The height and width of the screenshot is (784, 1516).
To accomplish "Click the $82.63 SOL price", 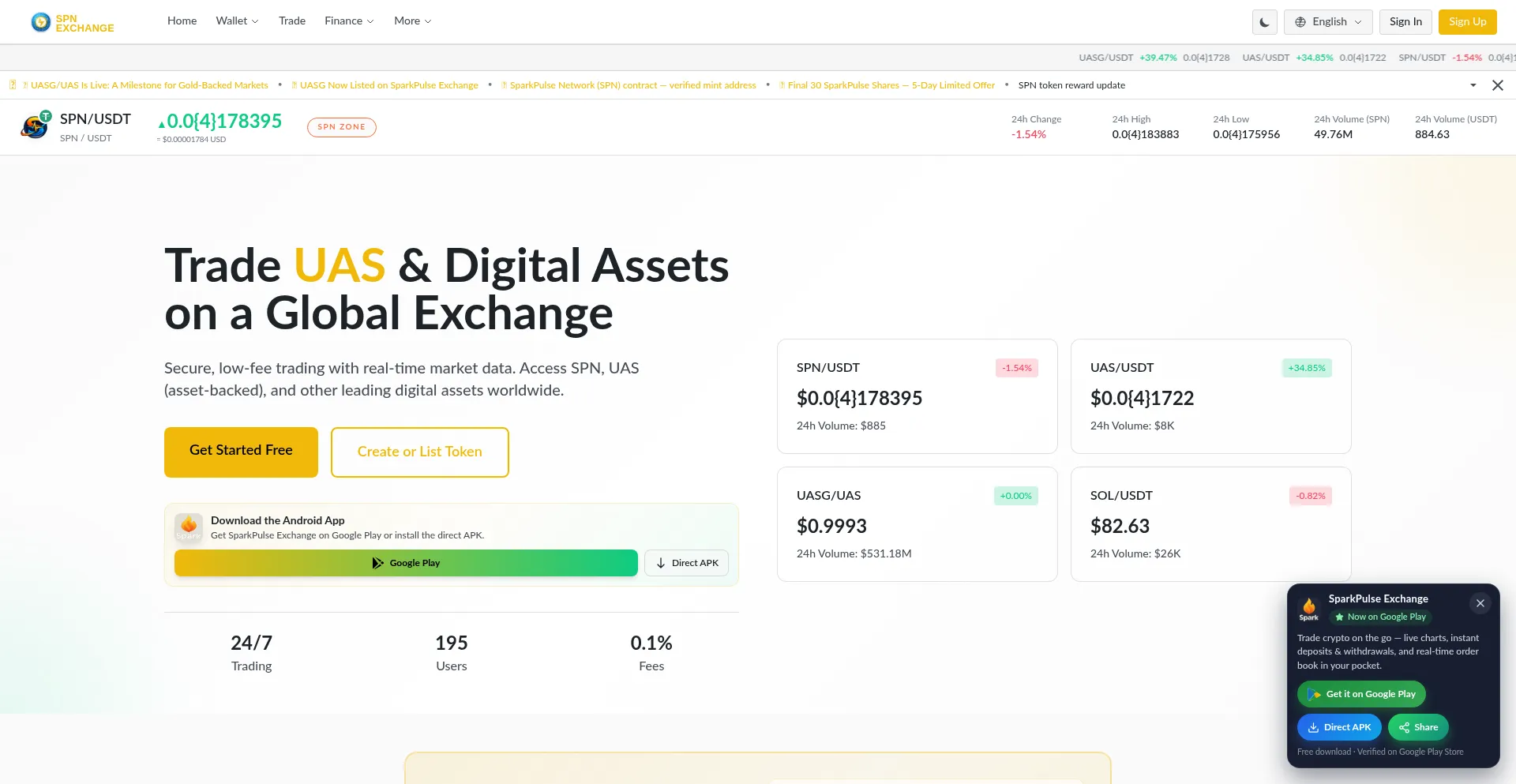I will [x=1120, y=526].
